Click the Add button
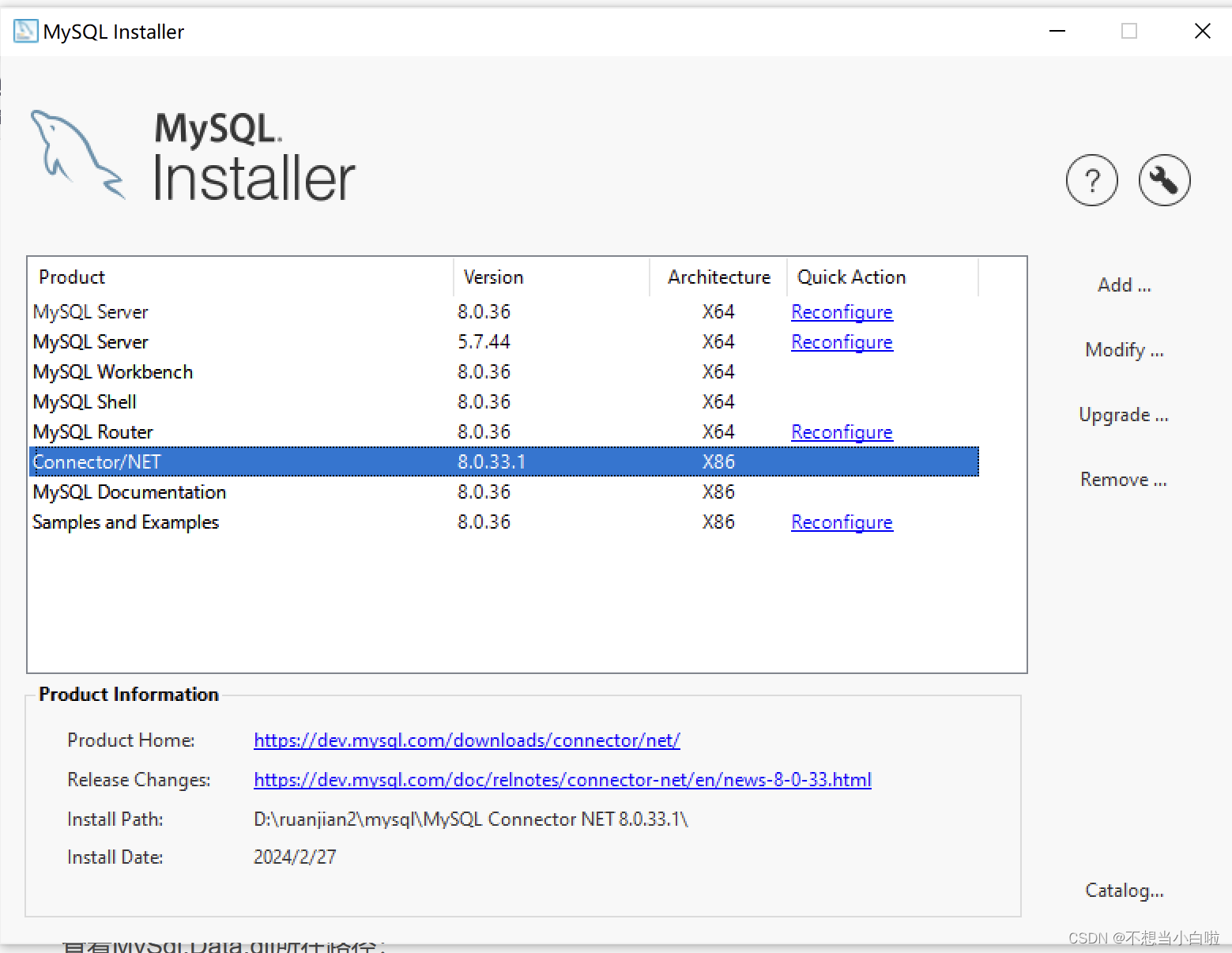1232x953 pixels. pyautogui.click(x=1123, y=284)
